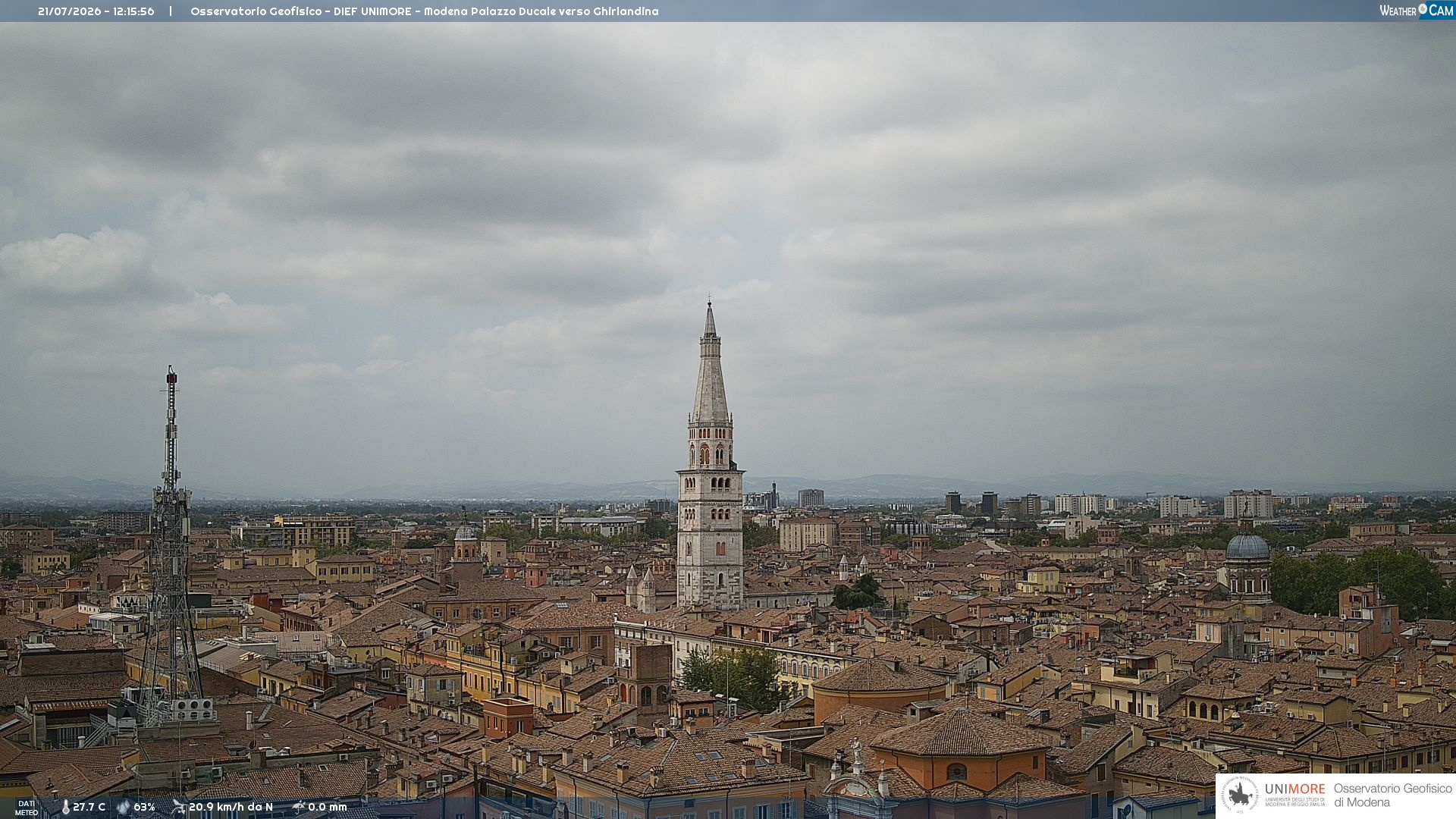Click the 0.0 mm rainfall value
This screenshot has width=1456, height=819.
coord(328,807)
